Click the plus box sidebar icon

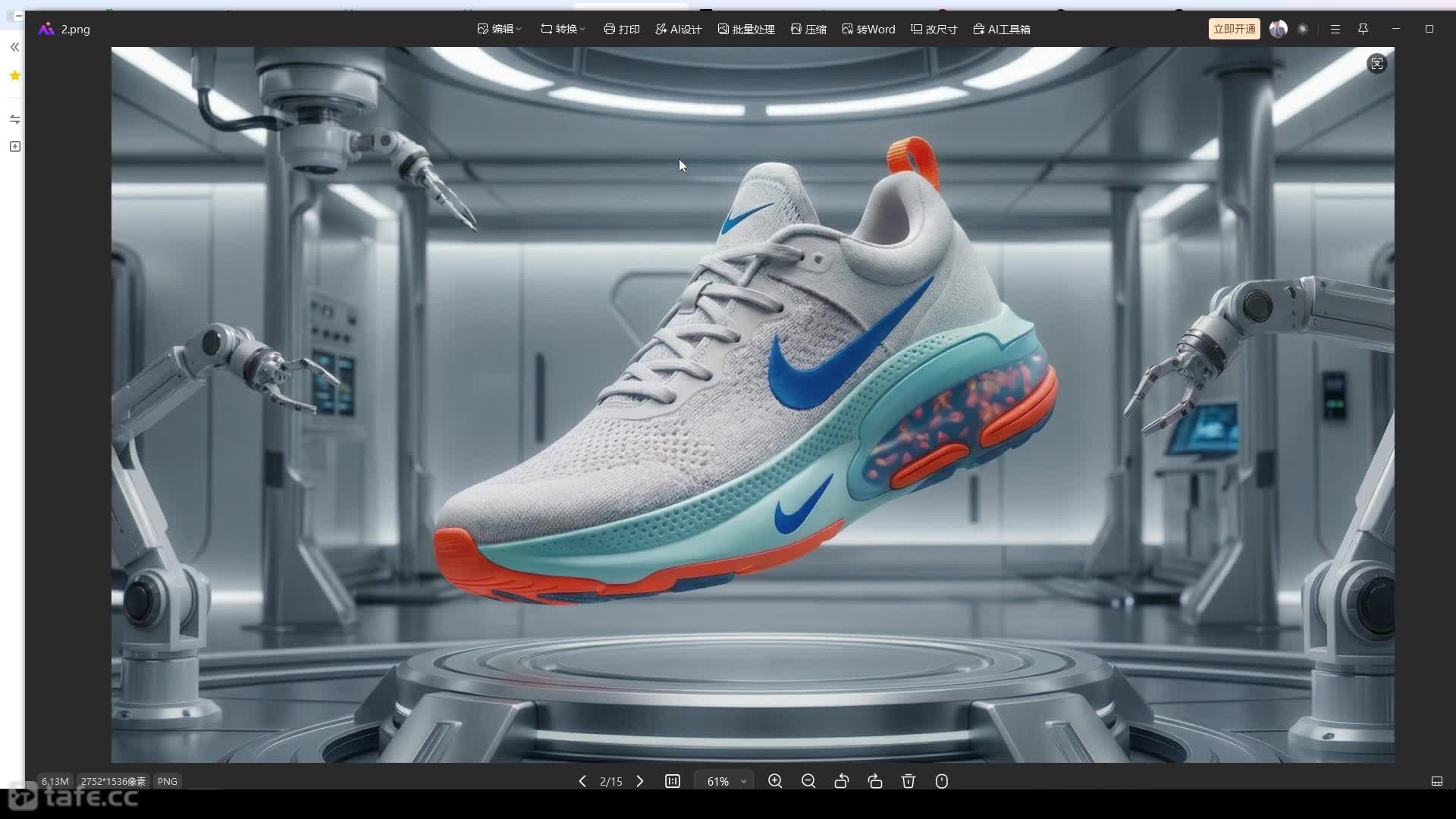click(x=14, y=146)
